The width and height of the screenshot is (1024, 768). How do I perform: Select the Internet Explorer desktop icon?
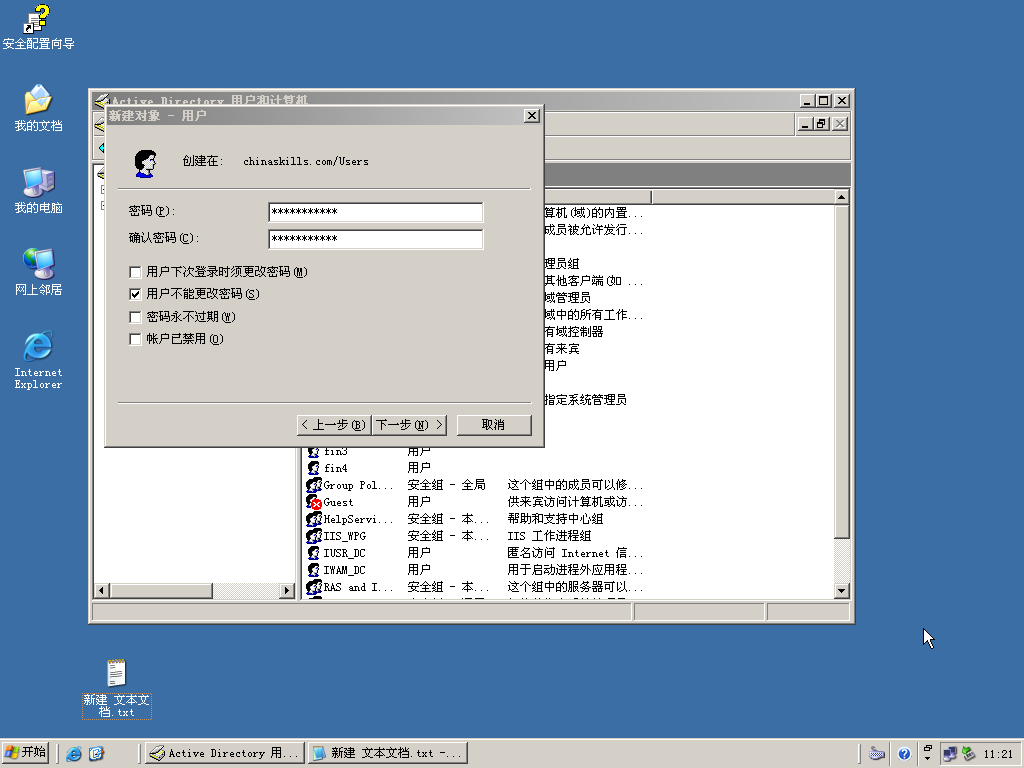coord(38,360)
